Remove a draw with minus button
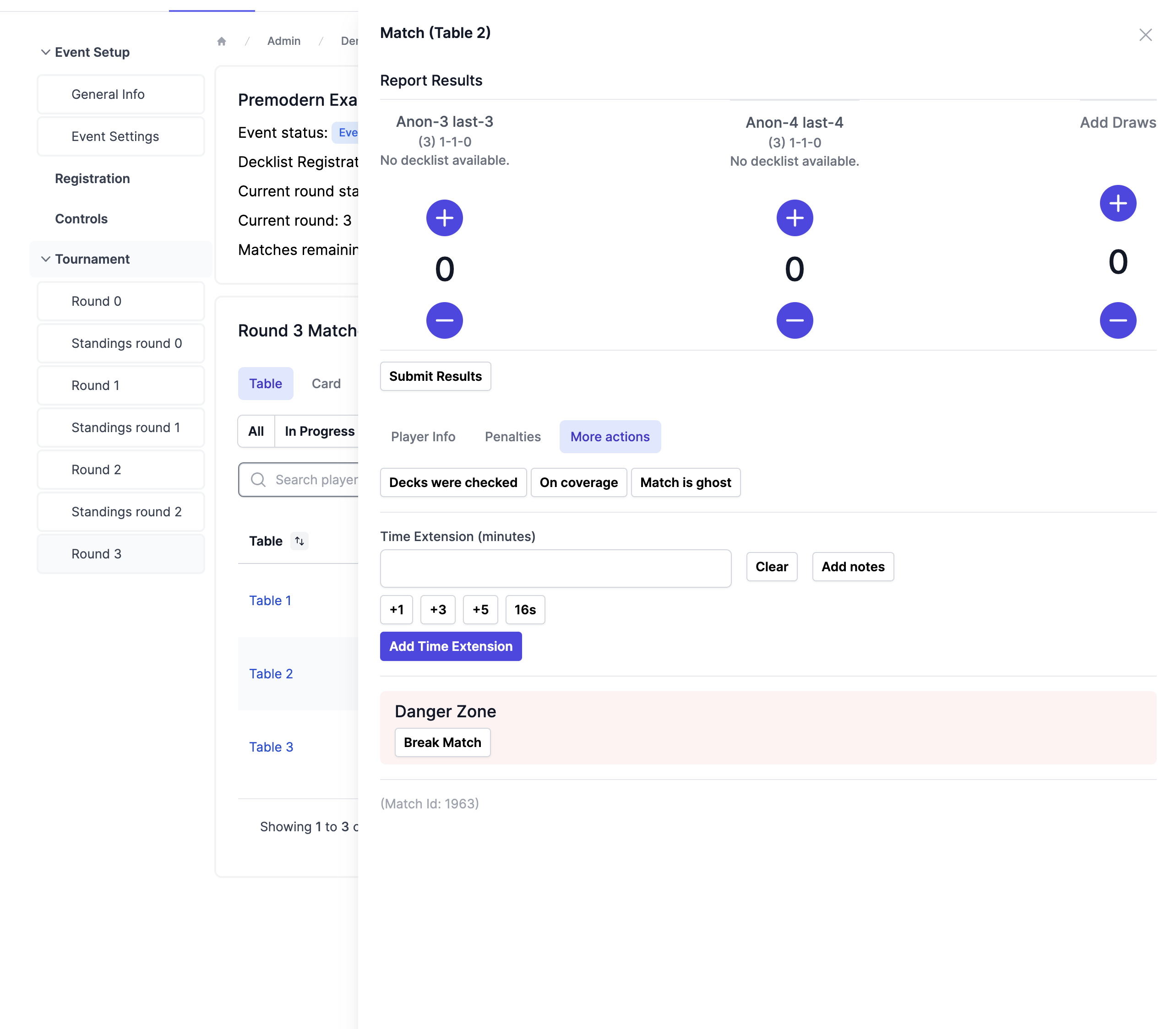 point(1117,320)
